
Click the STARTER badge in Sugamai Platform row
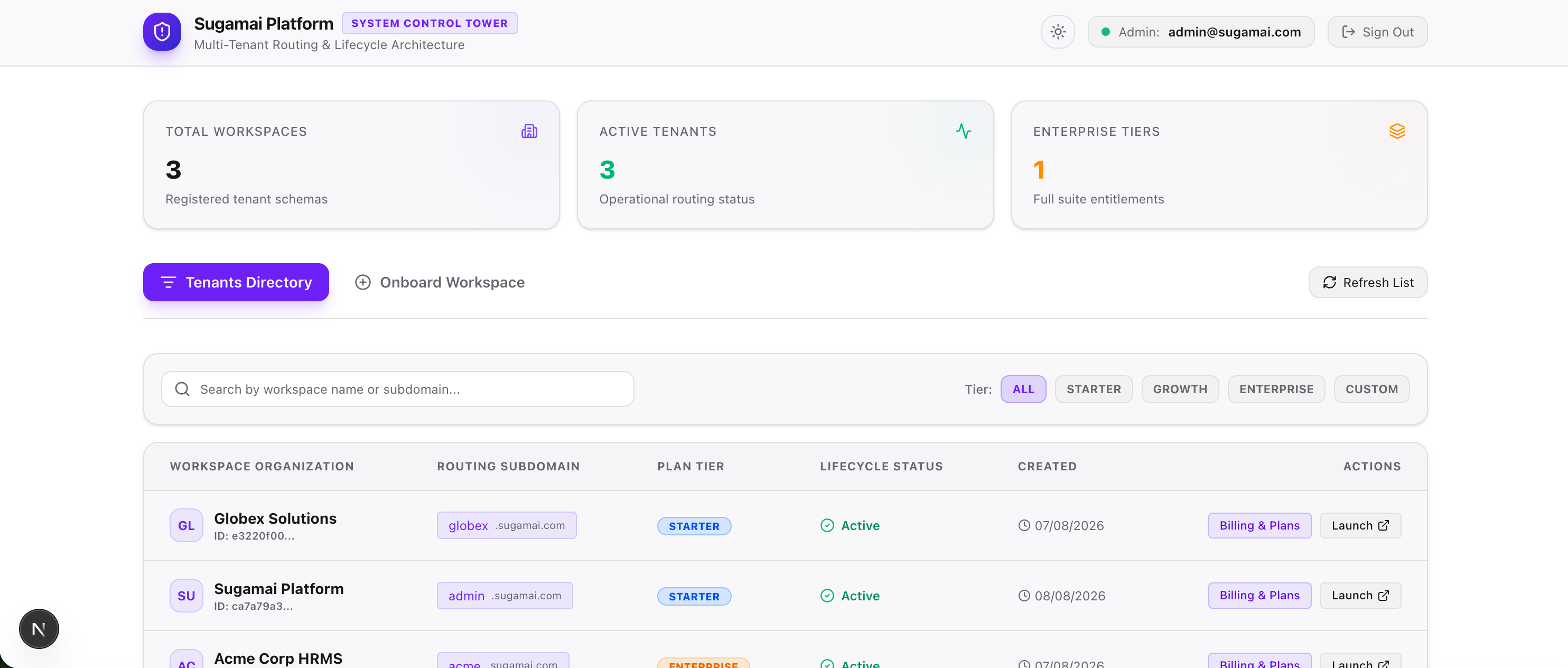(x=694, y=596)
